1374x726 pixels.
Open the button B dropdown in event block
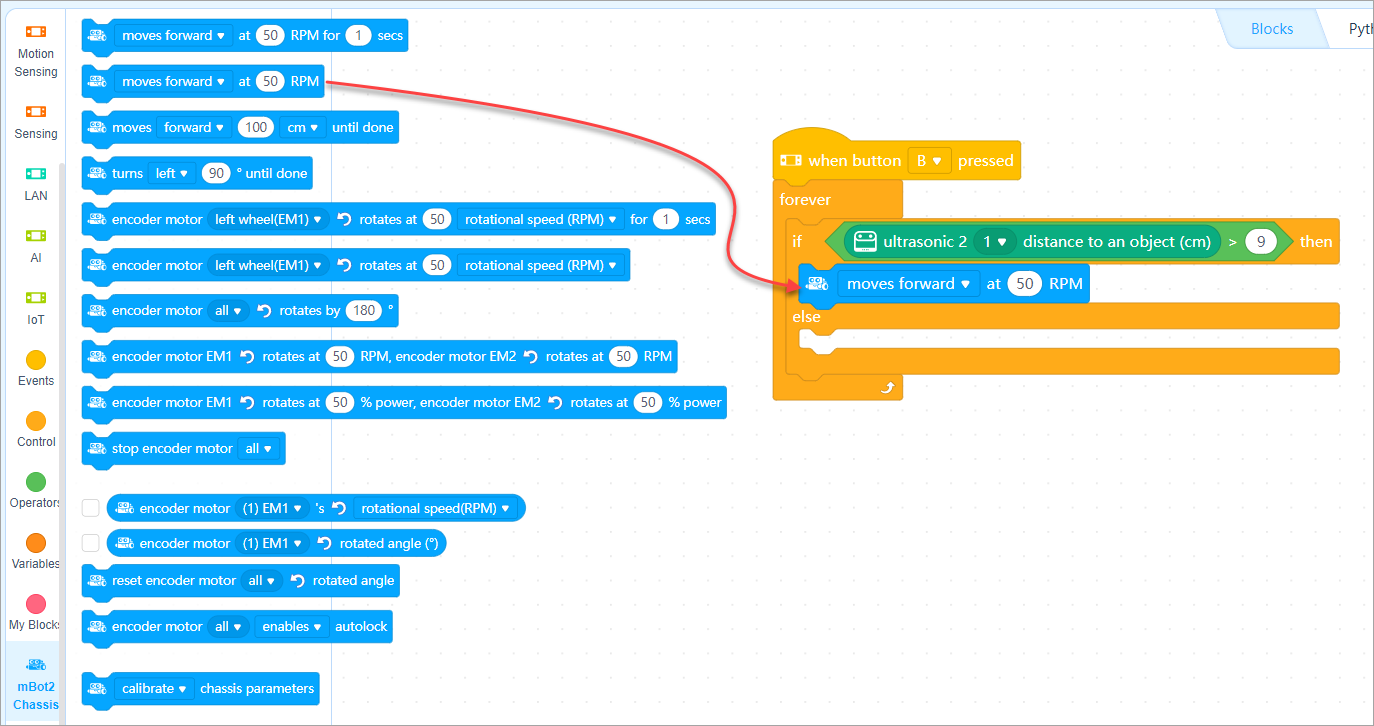click(x=929, y=161)
